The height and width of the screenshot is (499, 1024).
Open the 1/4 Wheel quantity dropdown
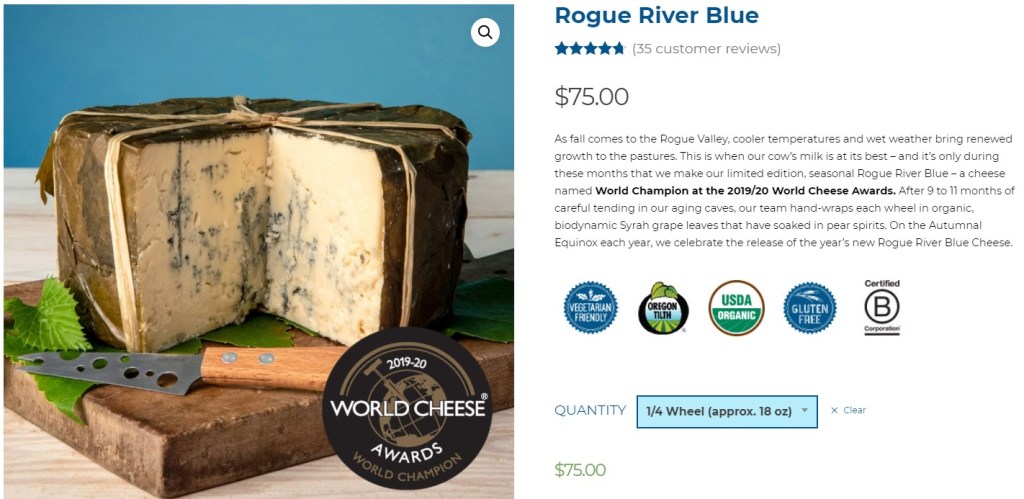[x=727, y=411]
